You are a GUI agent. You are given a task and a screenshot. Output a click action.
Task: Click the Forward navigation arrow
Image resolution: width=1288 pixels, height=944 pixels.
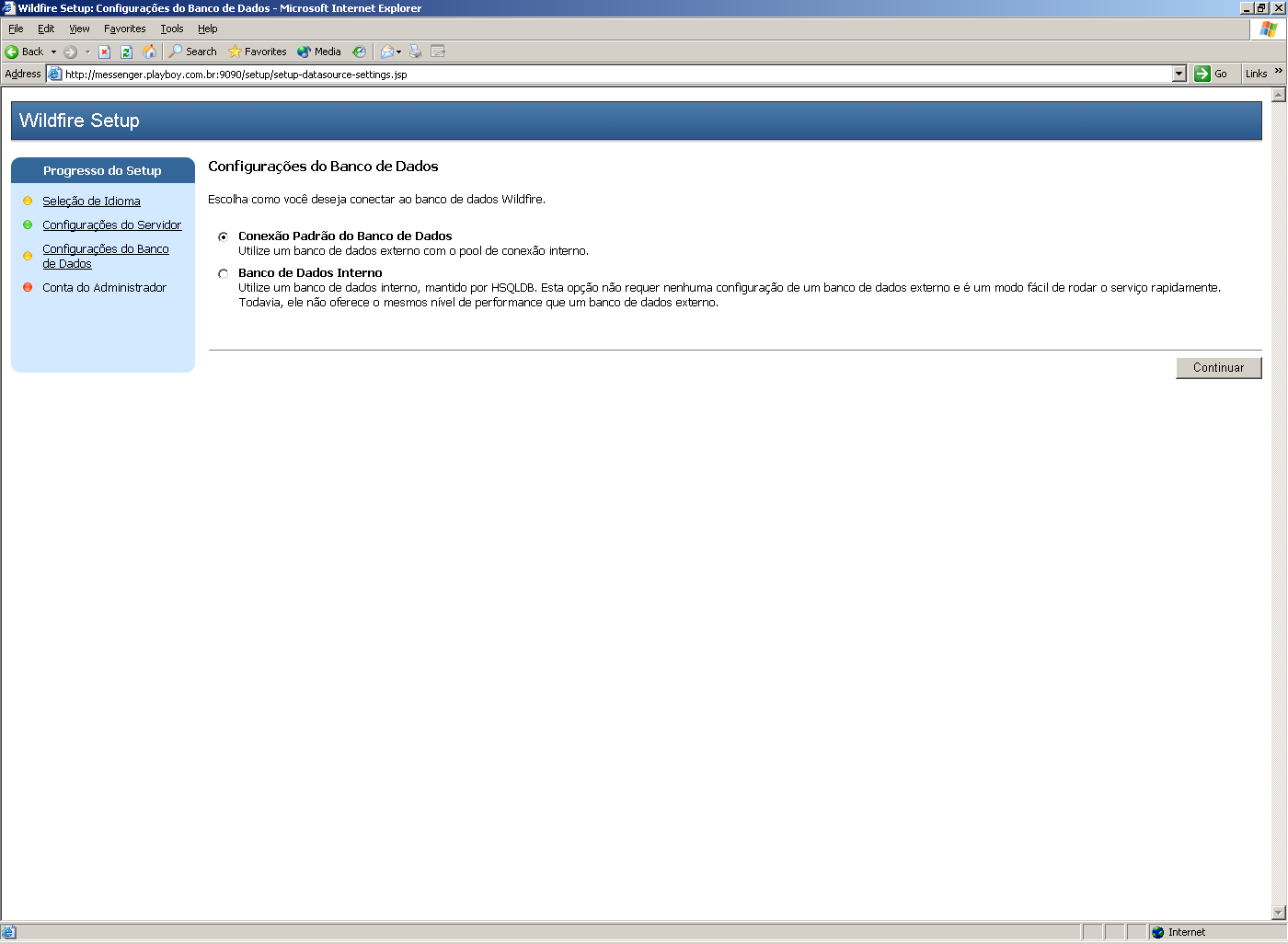coord(70,52)
